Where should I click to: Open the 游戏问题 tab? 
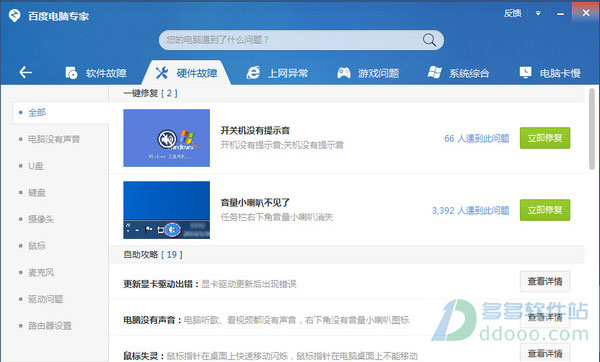coord(368,73)
